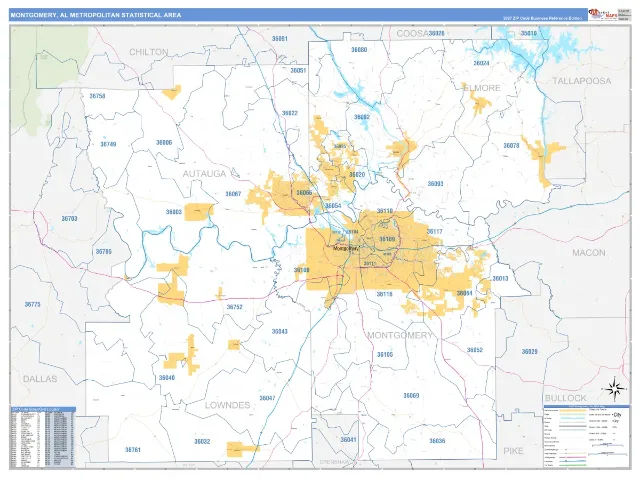640x480 pixels.
Task: Click ZIP code 36116
Action: point(384,294)
